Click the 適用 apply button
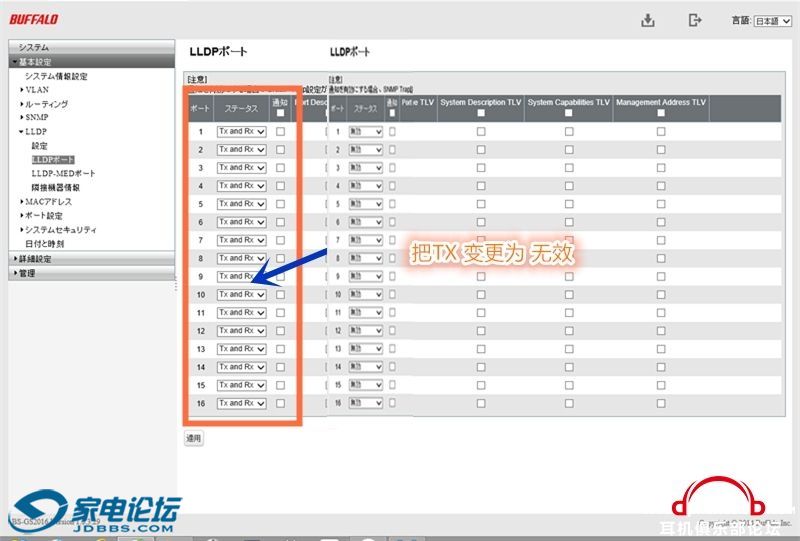 point(193,438)
